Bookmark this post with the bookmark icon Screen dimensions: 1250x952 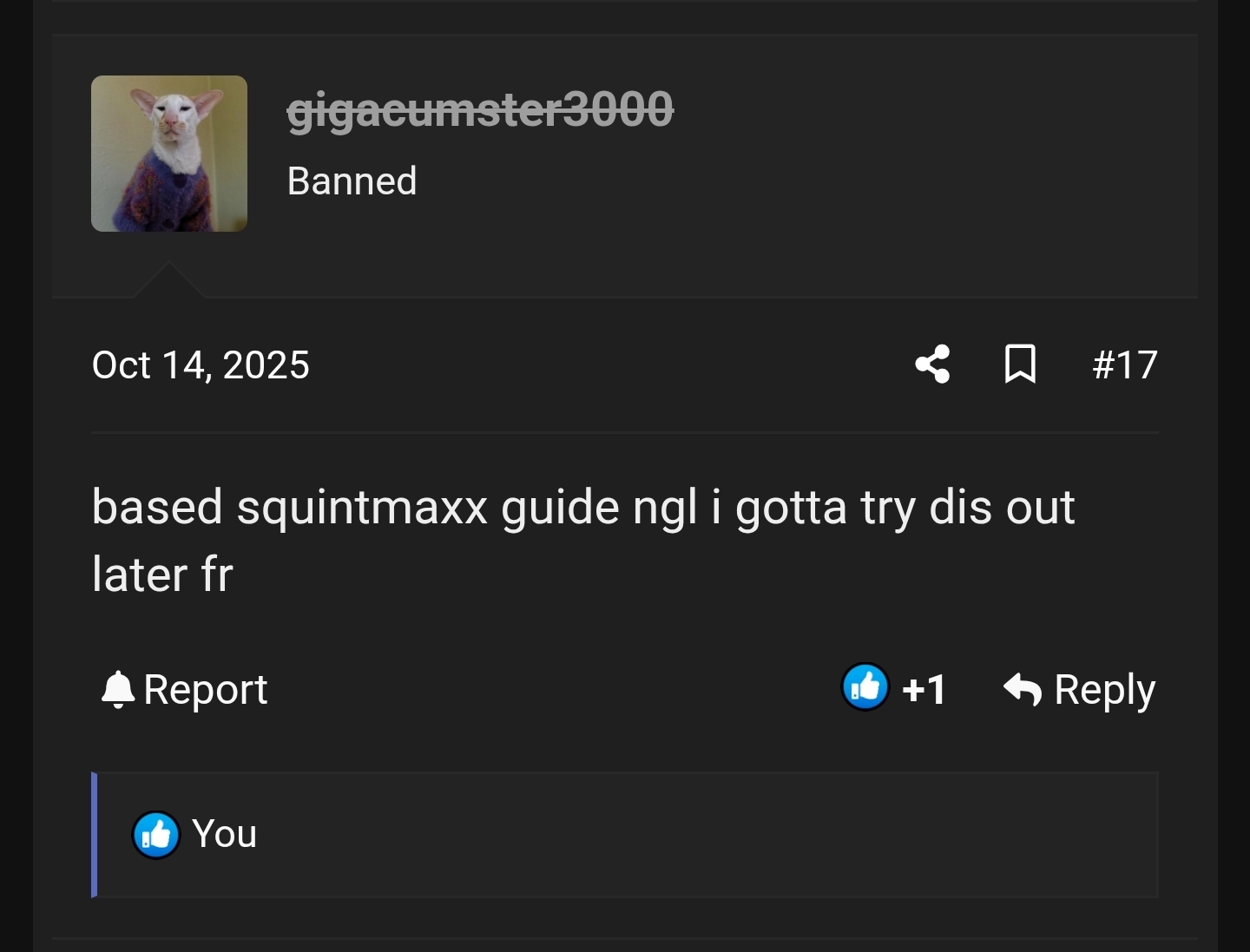(1020, 364)
